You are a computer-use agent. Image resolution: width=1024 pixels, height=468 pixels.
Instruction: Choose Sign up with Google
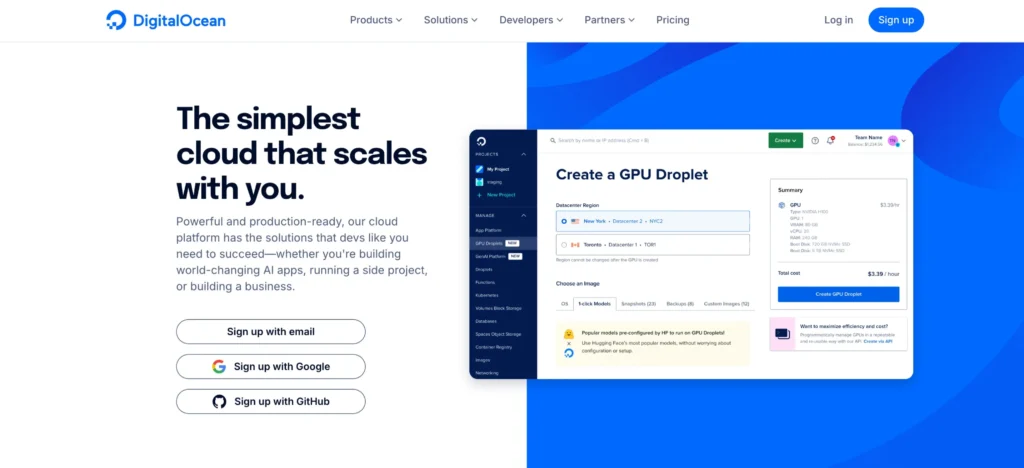(270, 367)
